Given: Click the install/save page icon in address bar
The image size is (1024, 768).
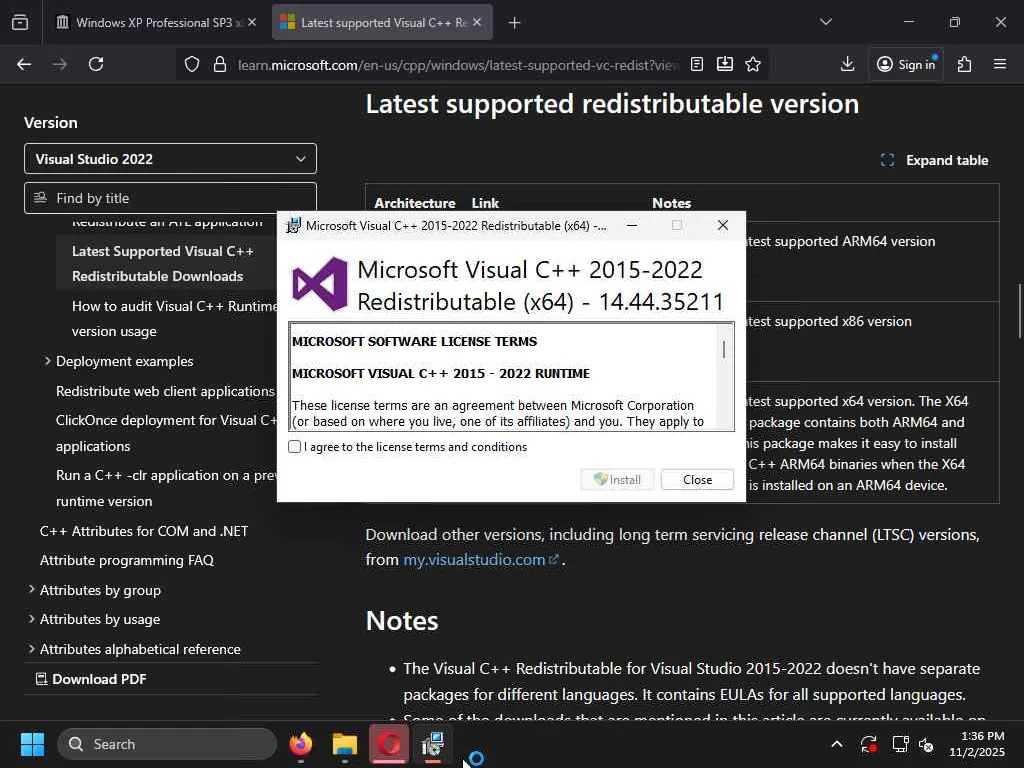Looking at the screenshot, I should (x=725, y=64).
